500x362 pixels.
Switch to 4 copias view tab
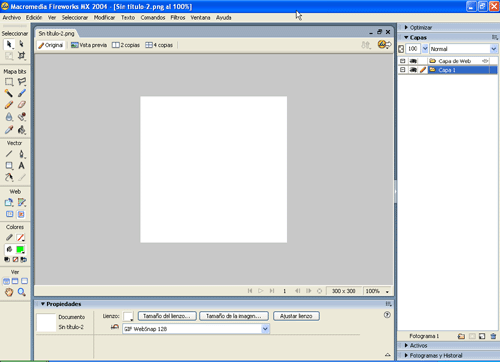click(159, 45)
